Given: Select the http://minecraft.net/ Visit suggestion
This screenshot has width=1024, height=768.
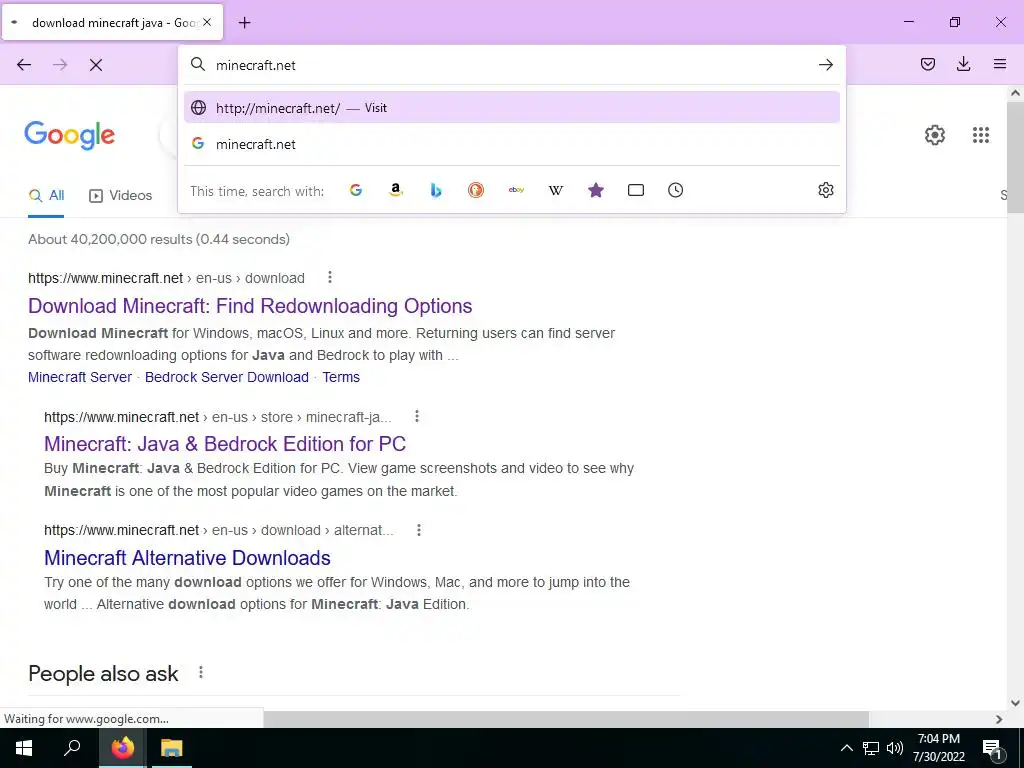Looking at the screenshot, I should pyautogui.click(x=512, y=108).
